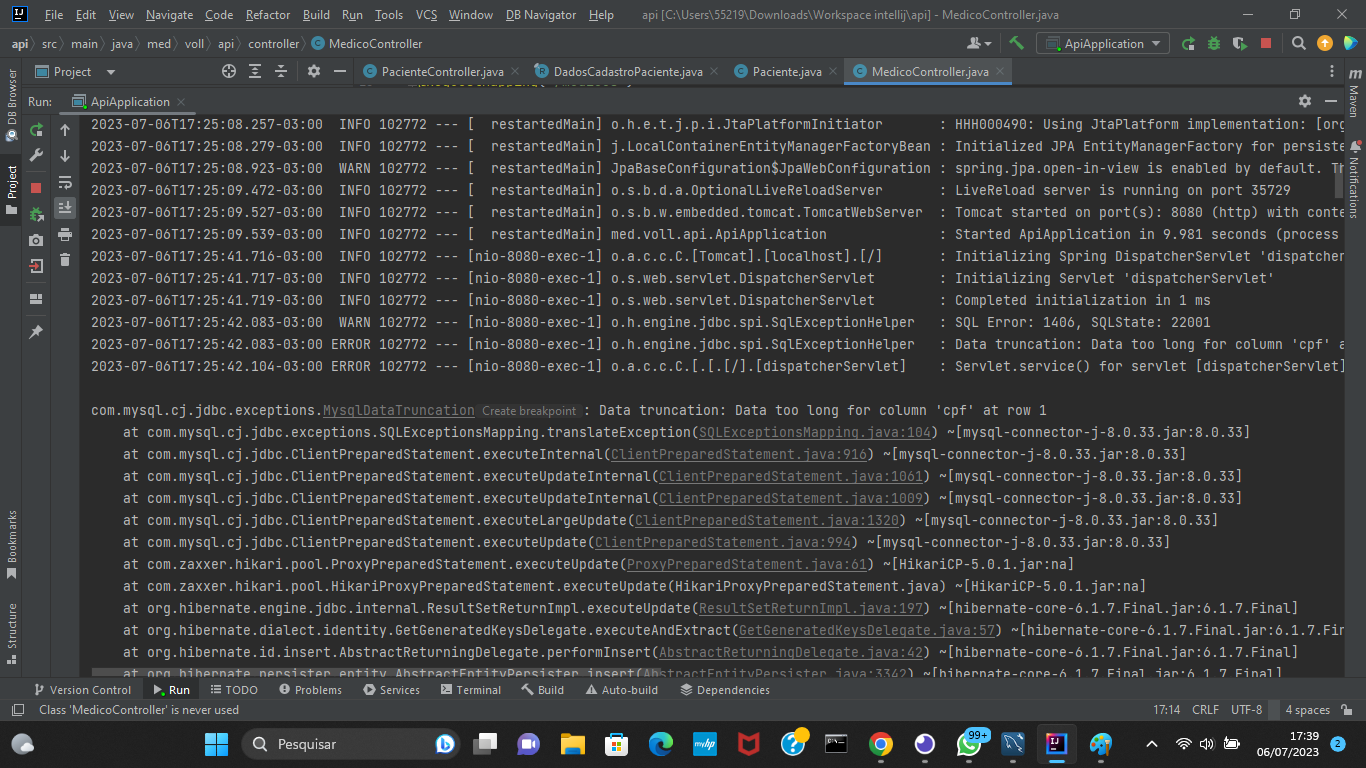Open WhatsApp from the taskbar
Screen dimensions: 1366x768
coord(969,744)
